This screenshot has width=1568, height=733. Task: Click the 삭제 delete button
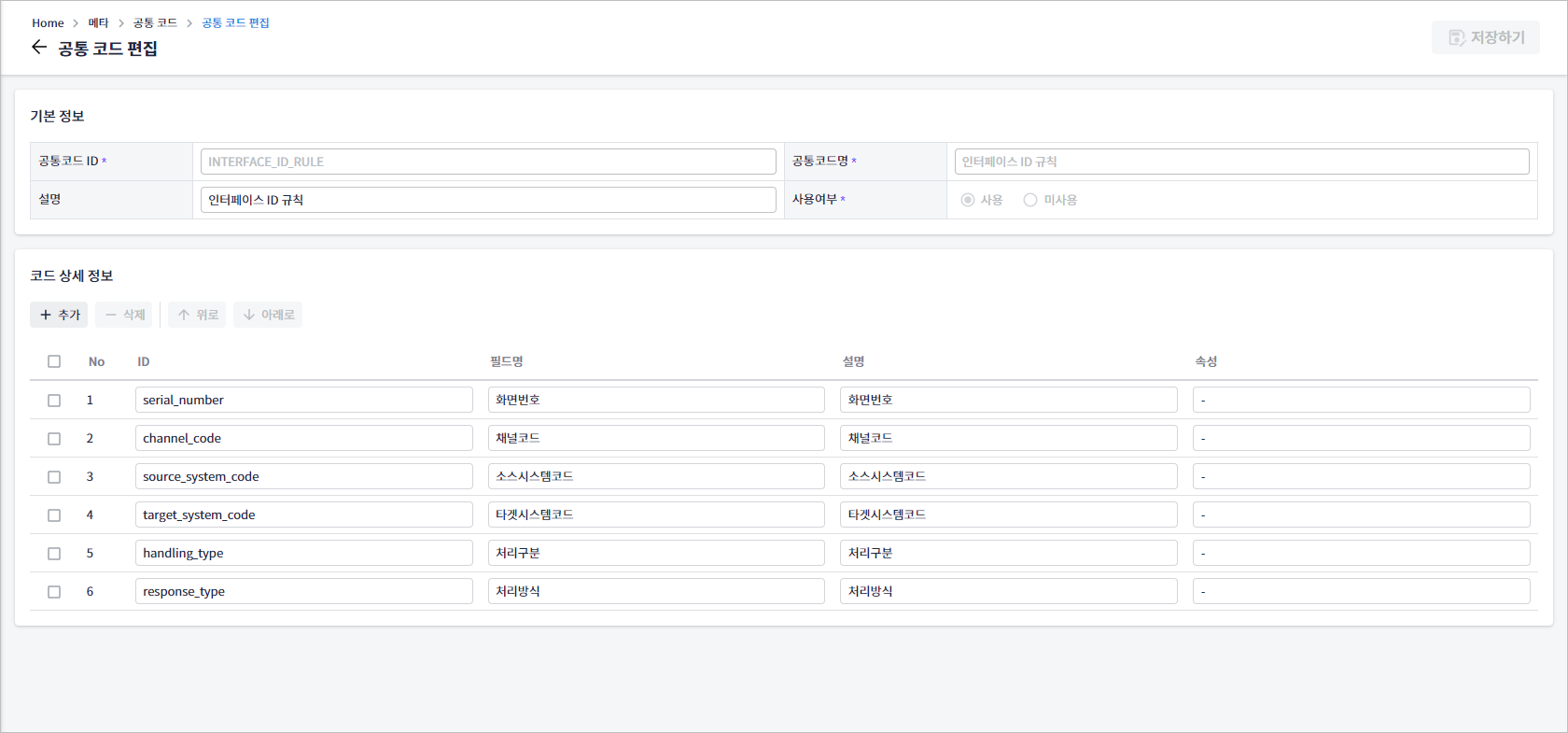[x=123, y=315]
